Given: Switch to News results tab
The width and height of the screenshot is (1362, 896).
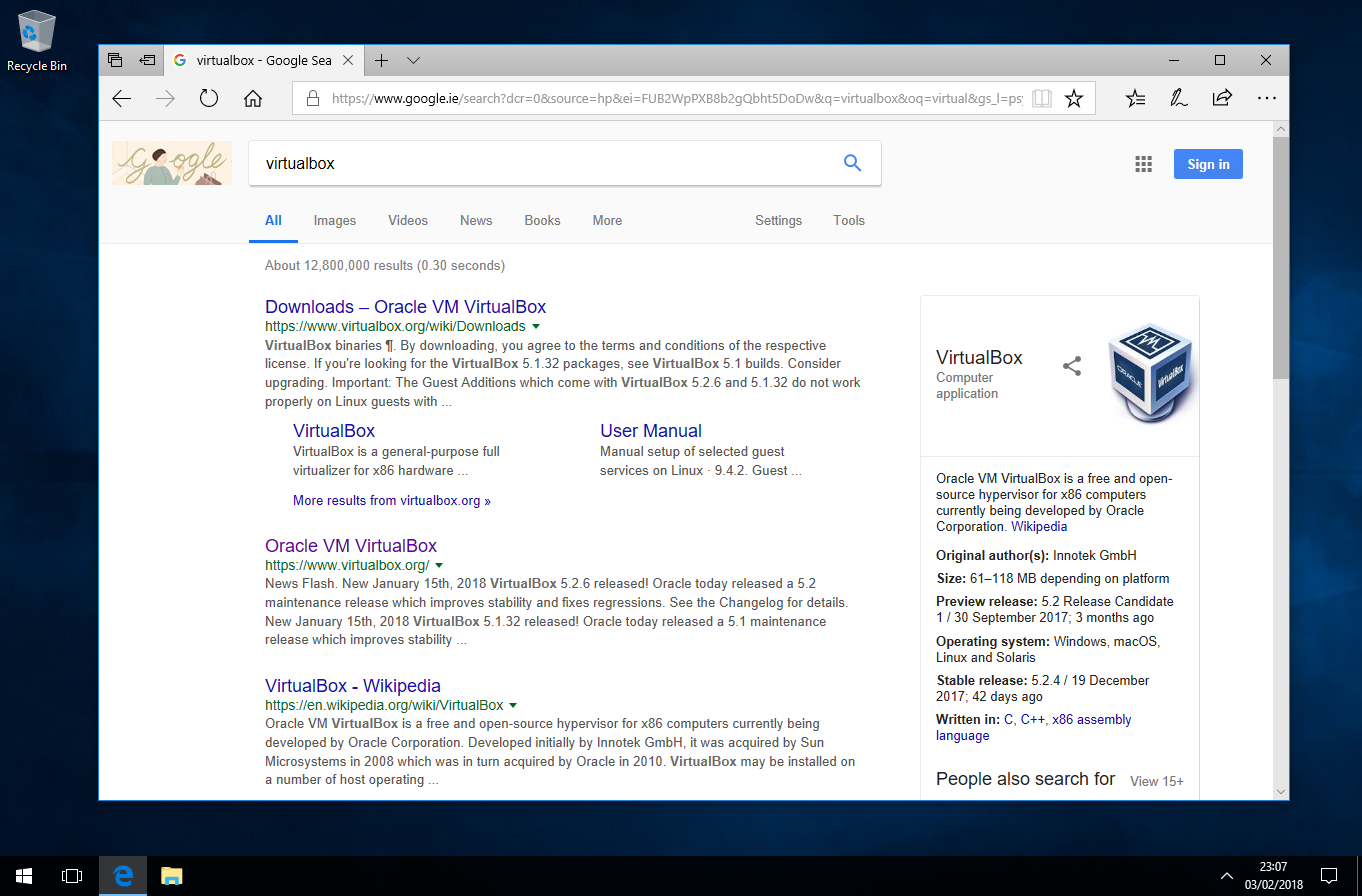Looking at the screenshot, I should [x=476, y=221].
